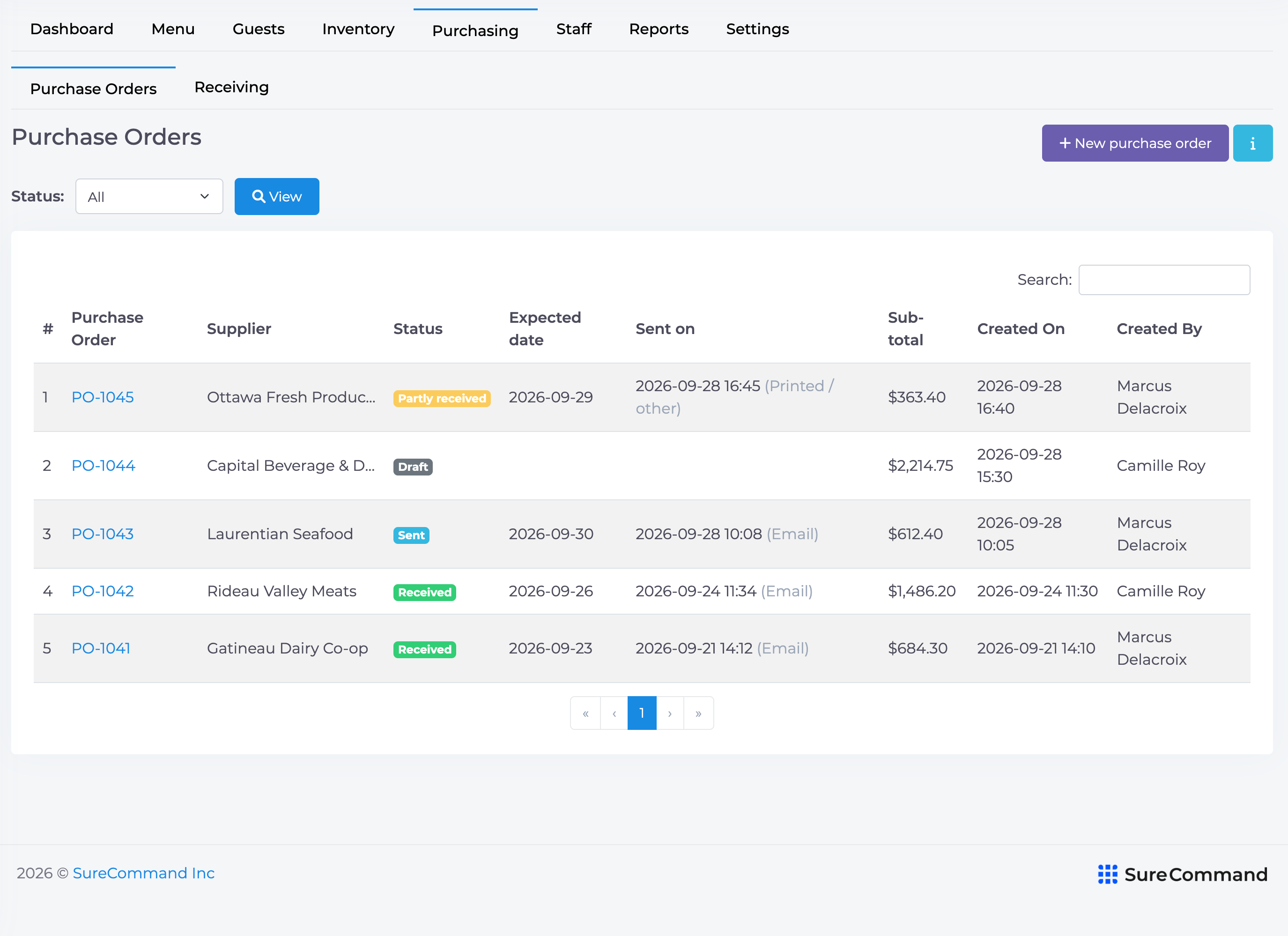Image resolution: width=1288 pixels, height=936 pixels.
Task: Click expected date 2026-09-30
Action: 551,534
